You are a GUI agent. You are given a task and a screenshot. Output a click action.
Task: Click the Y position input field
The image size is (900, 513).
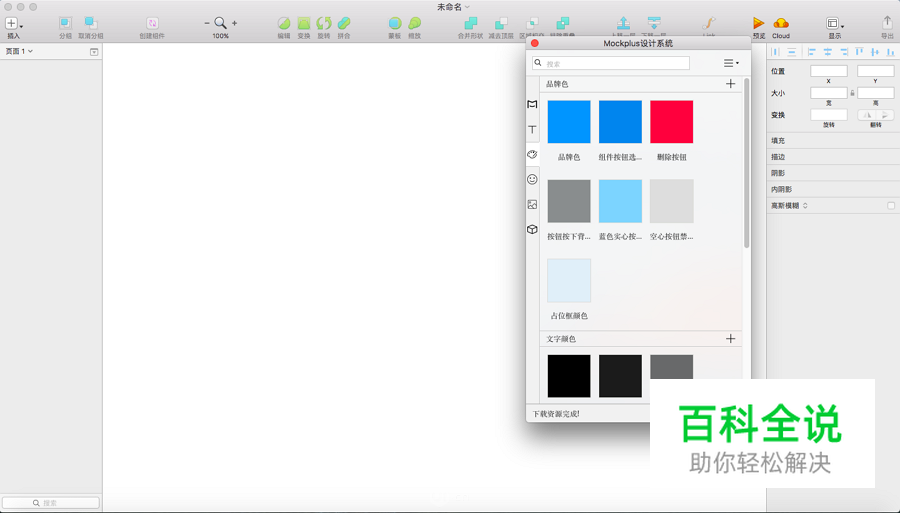[875, 71]
